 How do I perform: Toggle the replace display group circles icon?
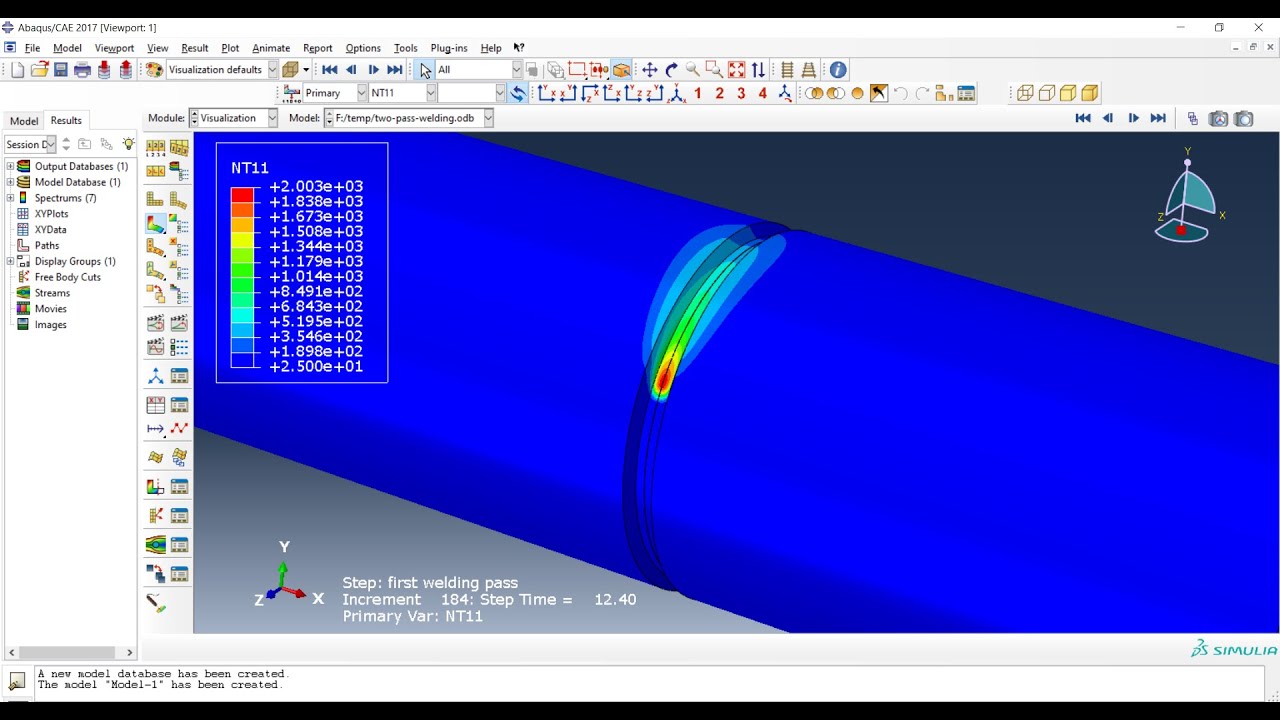coord(814,93)
